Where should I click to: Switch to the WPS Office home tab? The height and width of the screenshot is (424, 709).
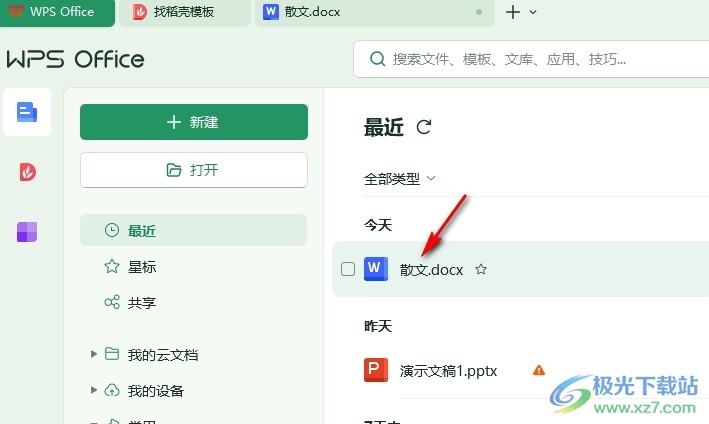pos(57,12)
